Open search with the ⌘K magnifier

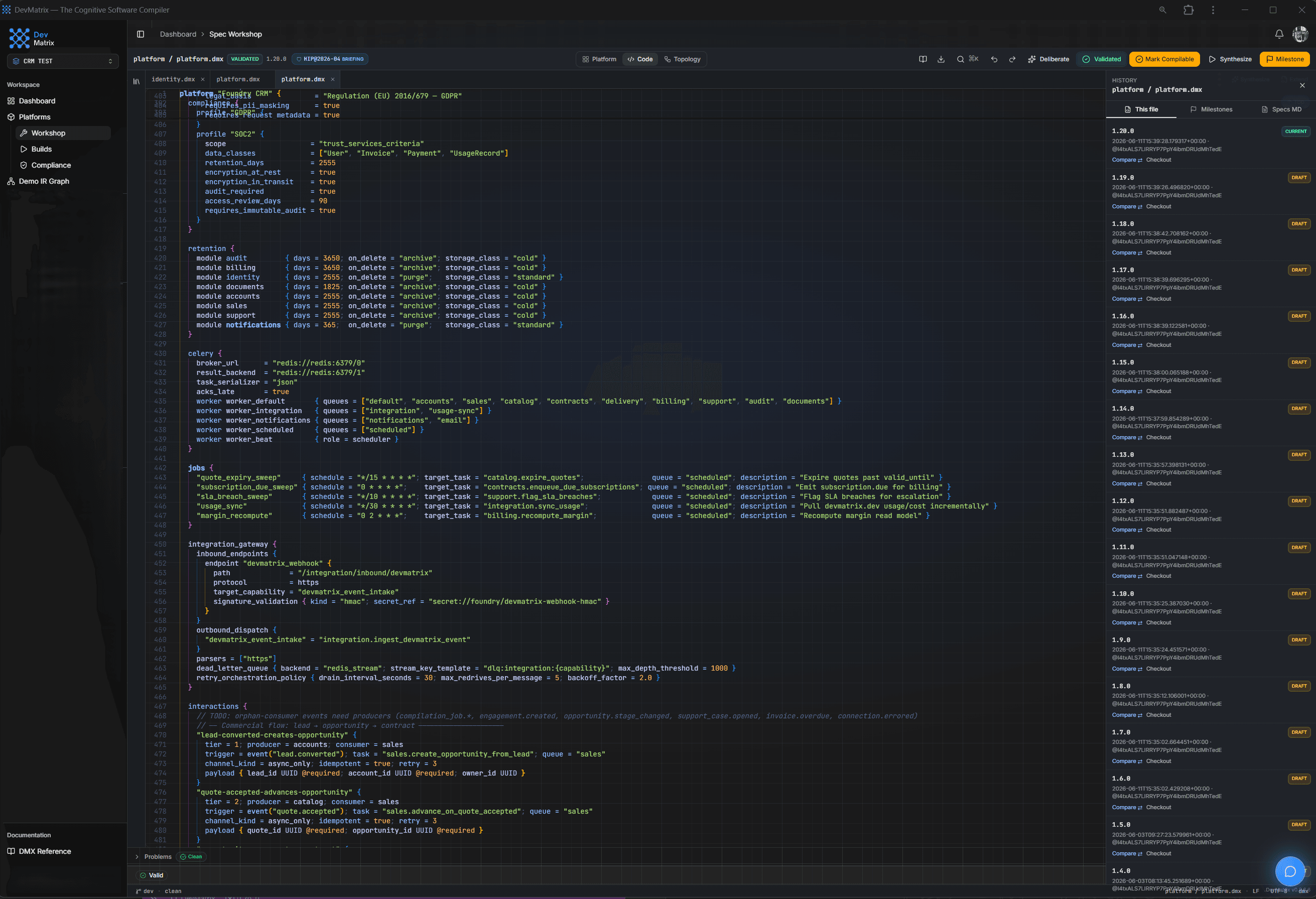pyautogui.click(x=967, y=59)
